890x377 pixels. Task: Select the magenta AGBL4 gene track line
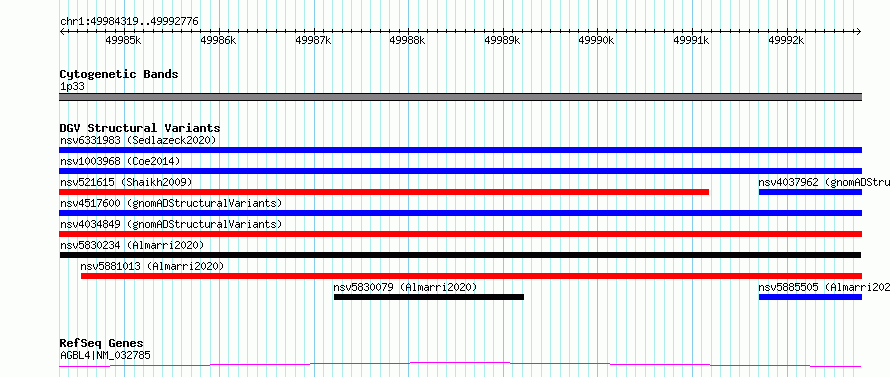(x=460, y=364)
